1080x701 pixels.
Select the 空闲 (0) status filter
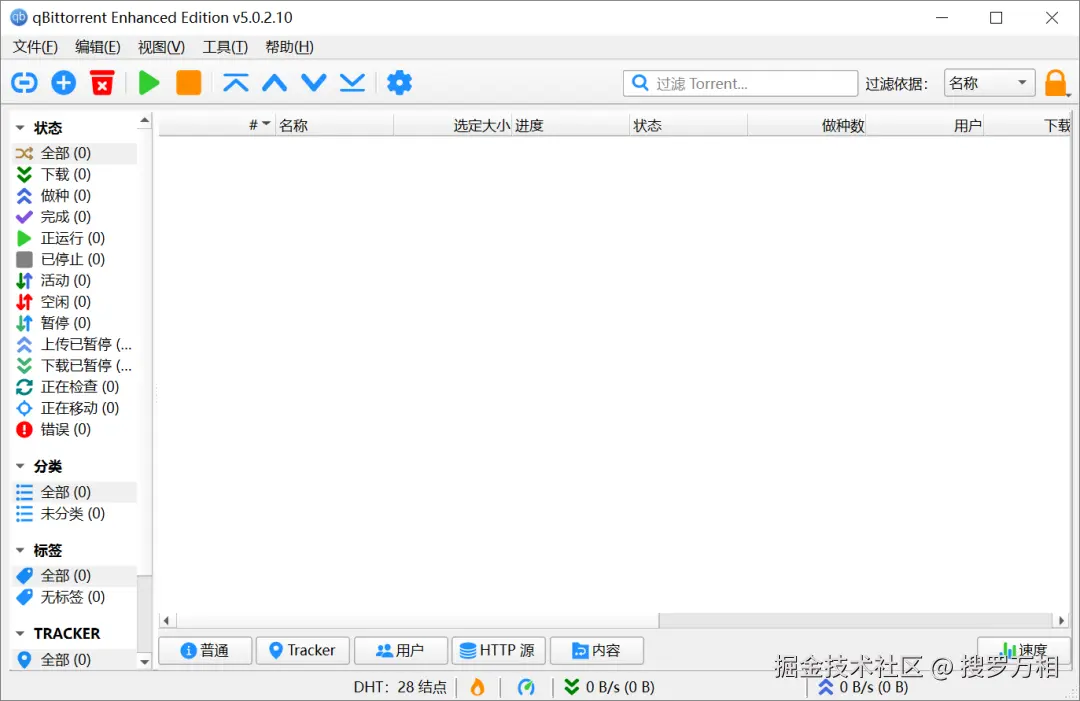click(75, 302)
